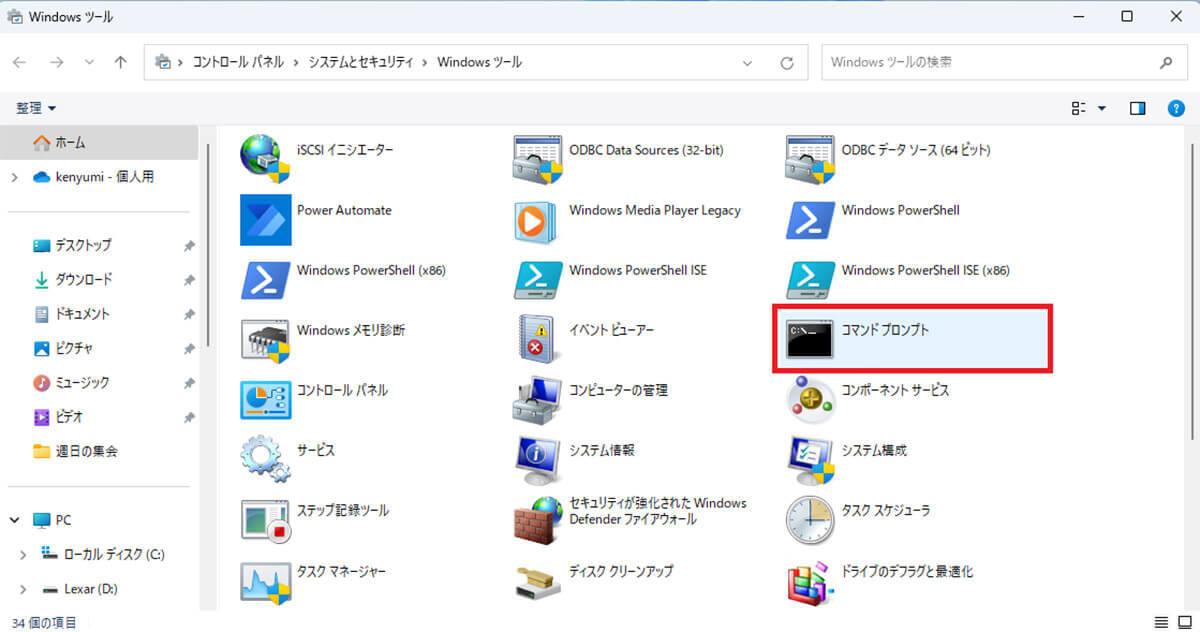This screenshot has width=1200, height=632.
Task: Refresh the Windows ツール folder view
Action: (787, 62)
